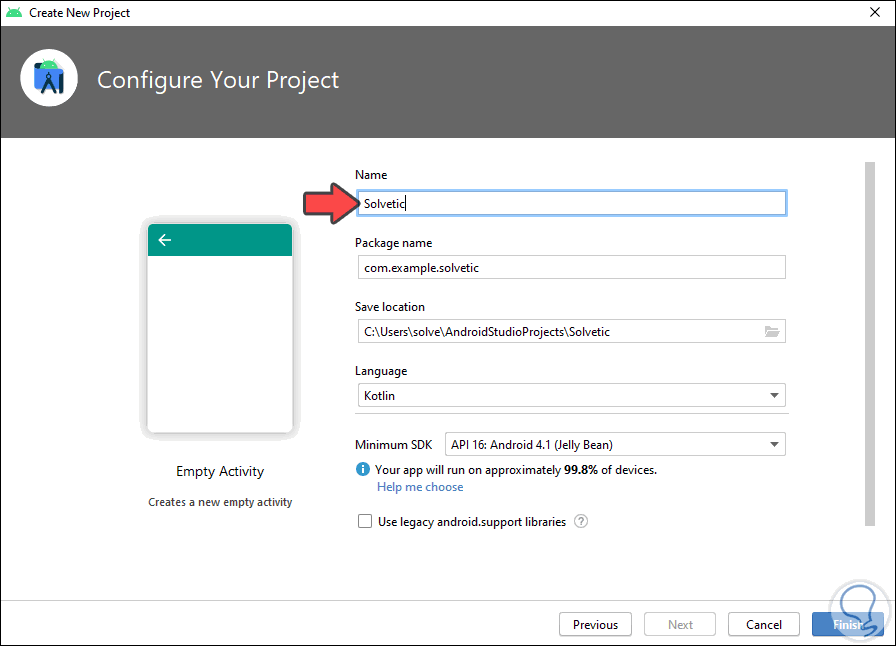Viewport: 896px width, 646px height.
Task: Click the Android Studio logo in header
Action: (48, 79)
